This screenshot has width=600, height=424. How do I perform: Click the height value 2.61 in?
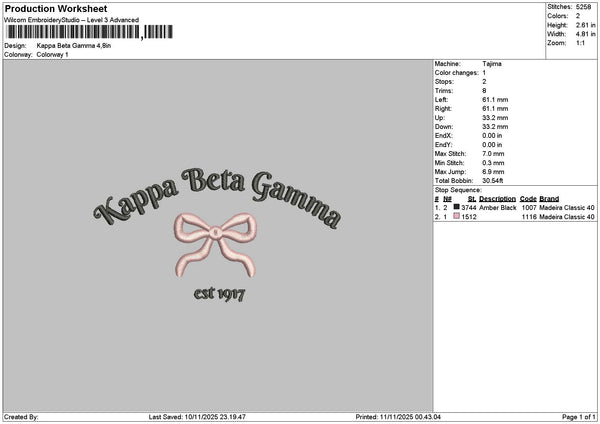585,25
